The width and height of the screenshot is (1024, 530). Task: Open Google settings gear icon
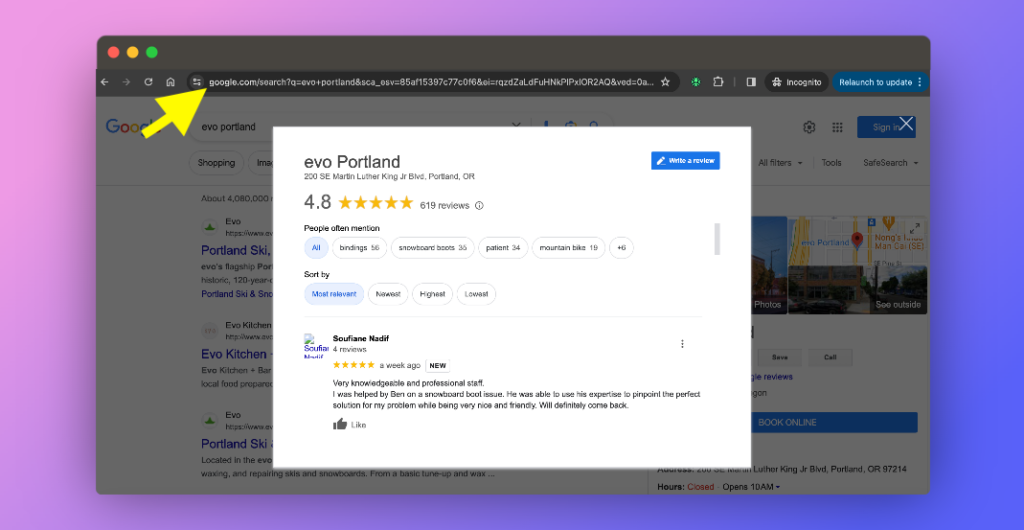pyautogui.click(x=809, y=127)
